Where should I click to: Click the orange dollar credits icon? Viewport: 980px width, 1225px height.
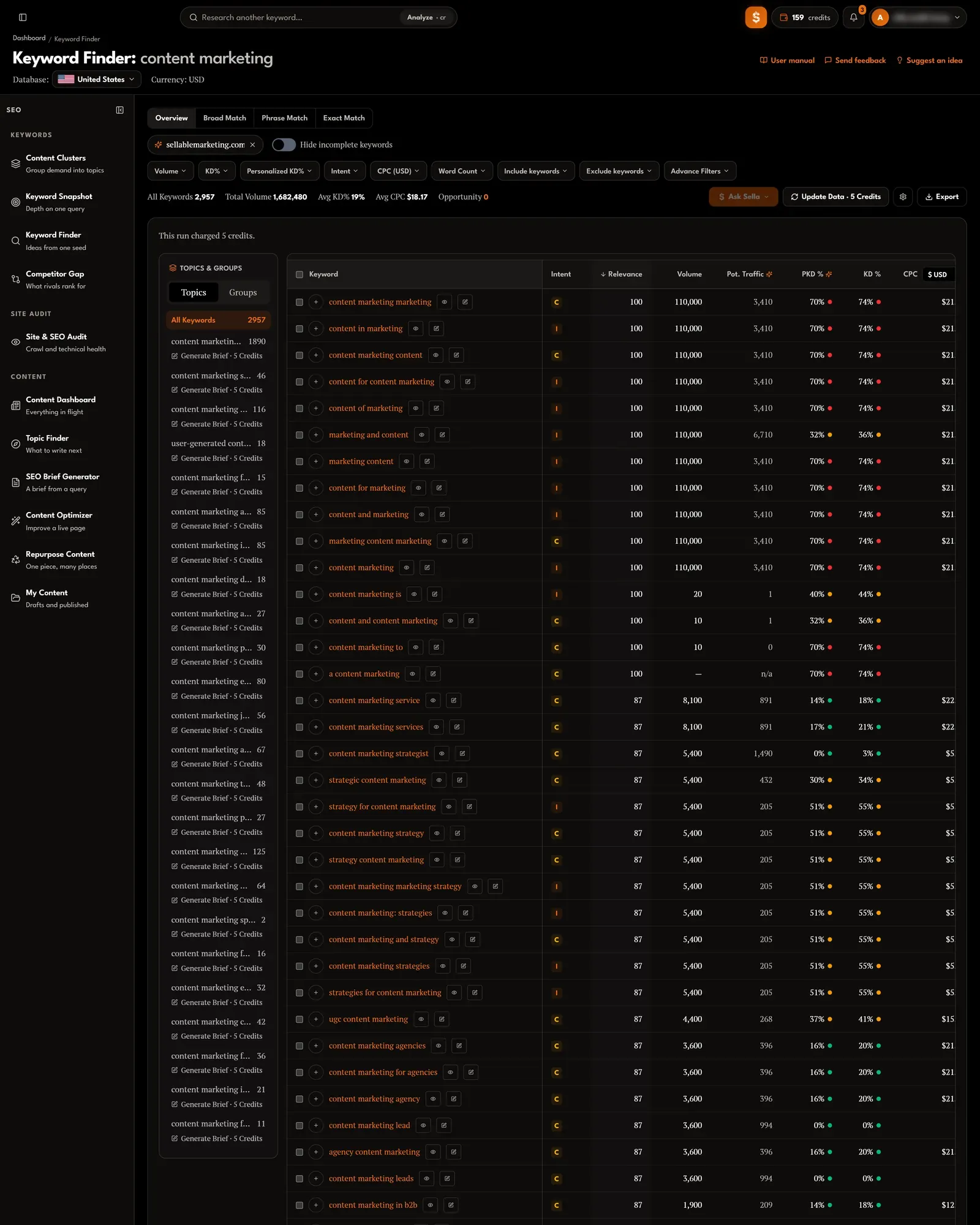coord(756,18)
